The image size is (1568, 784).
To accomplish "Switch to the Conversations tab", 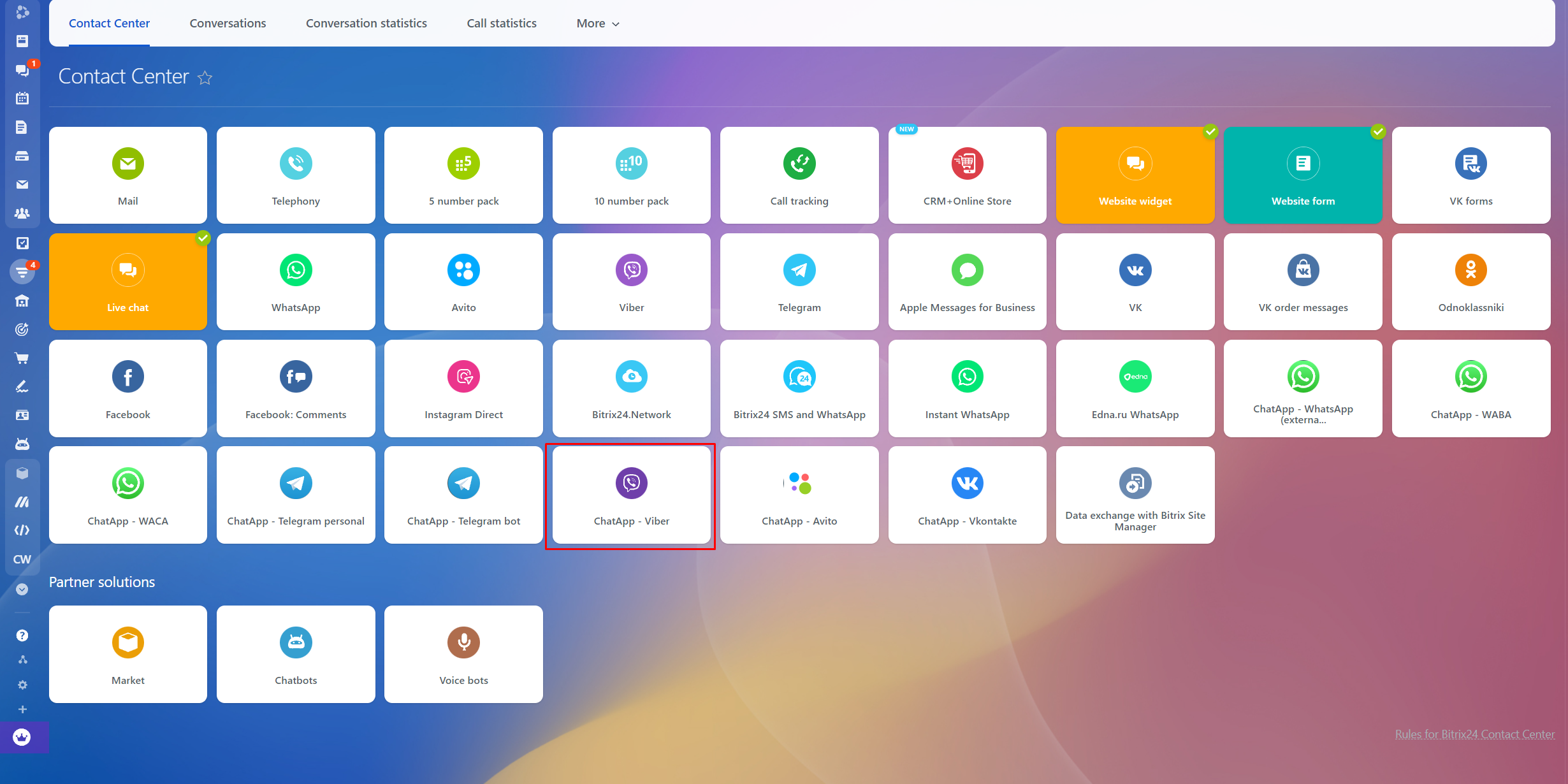I will 228,24.
